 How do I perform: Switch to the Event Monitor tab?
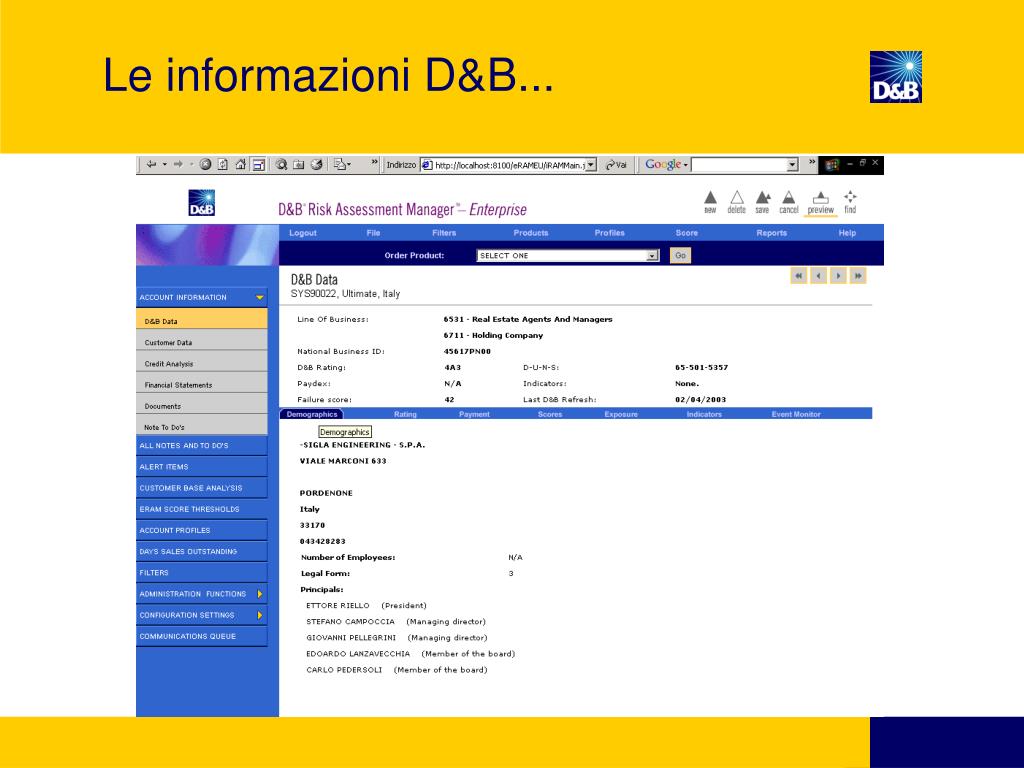[x=796, y=414]
